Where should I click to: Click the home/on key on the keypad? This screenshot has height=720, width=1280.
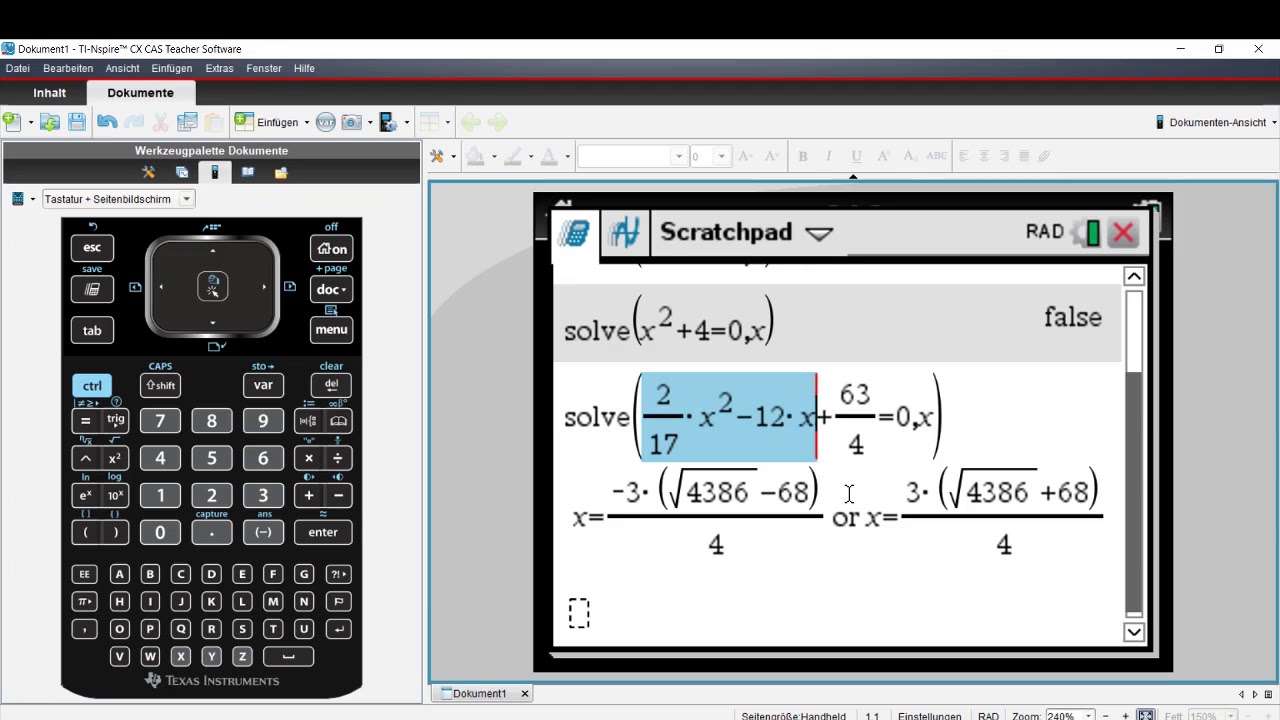pos(331,249)
